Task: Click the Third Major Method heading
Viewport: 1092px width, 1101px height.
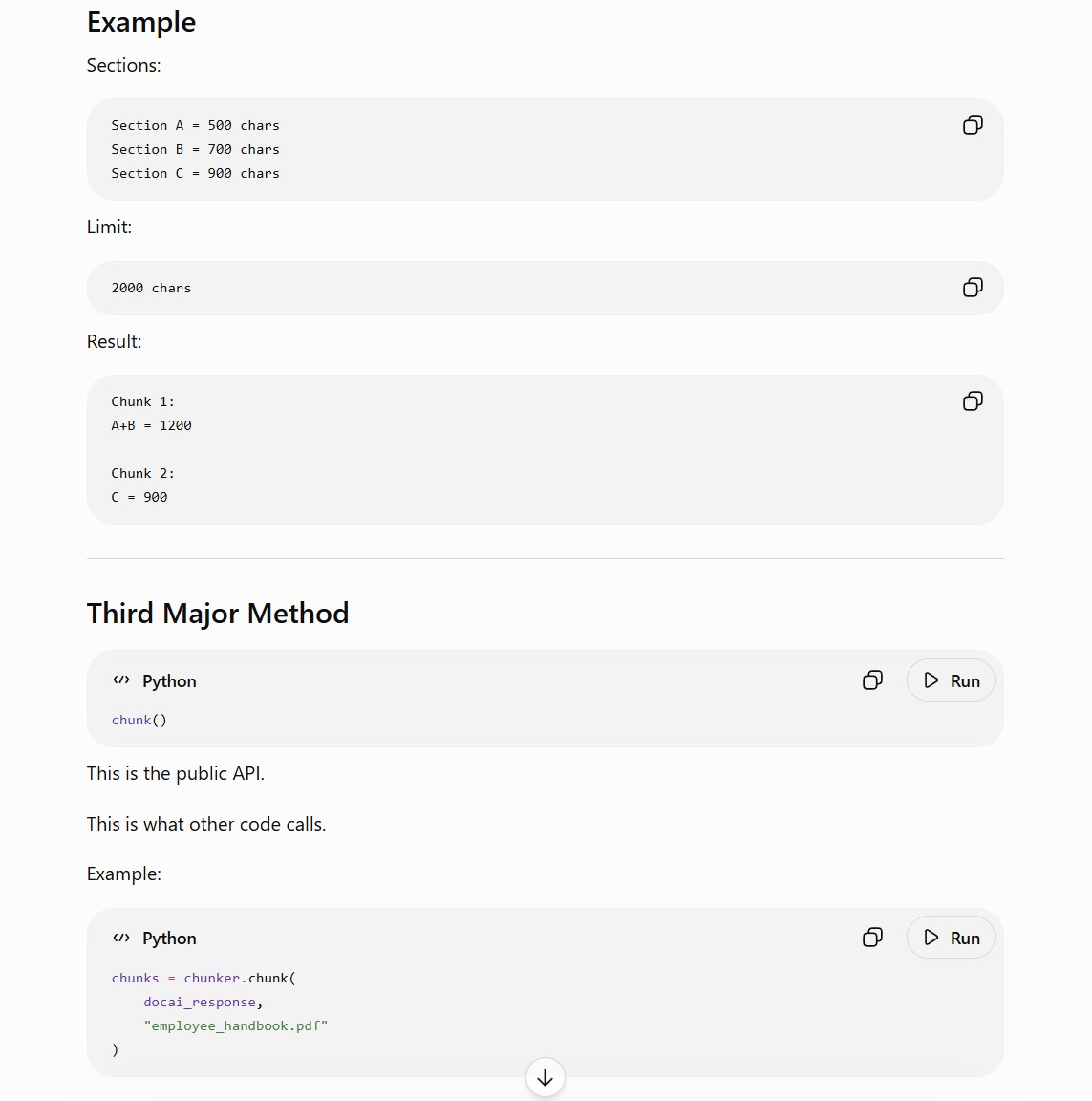Action: coord(218,614)
